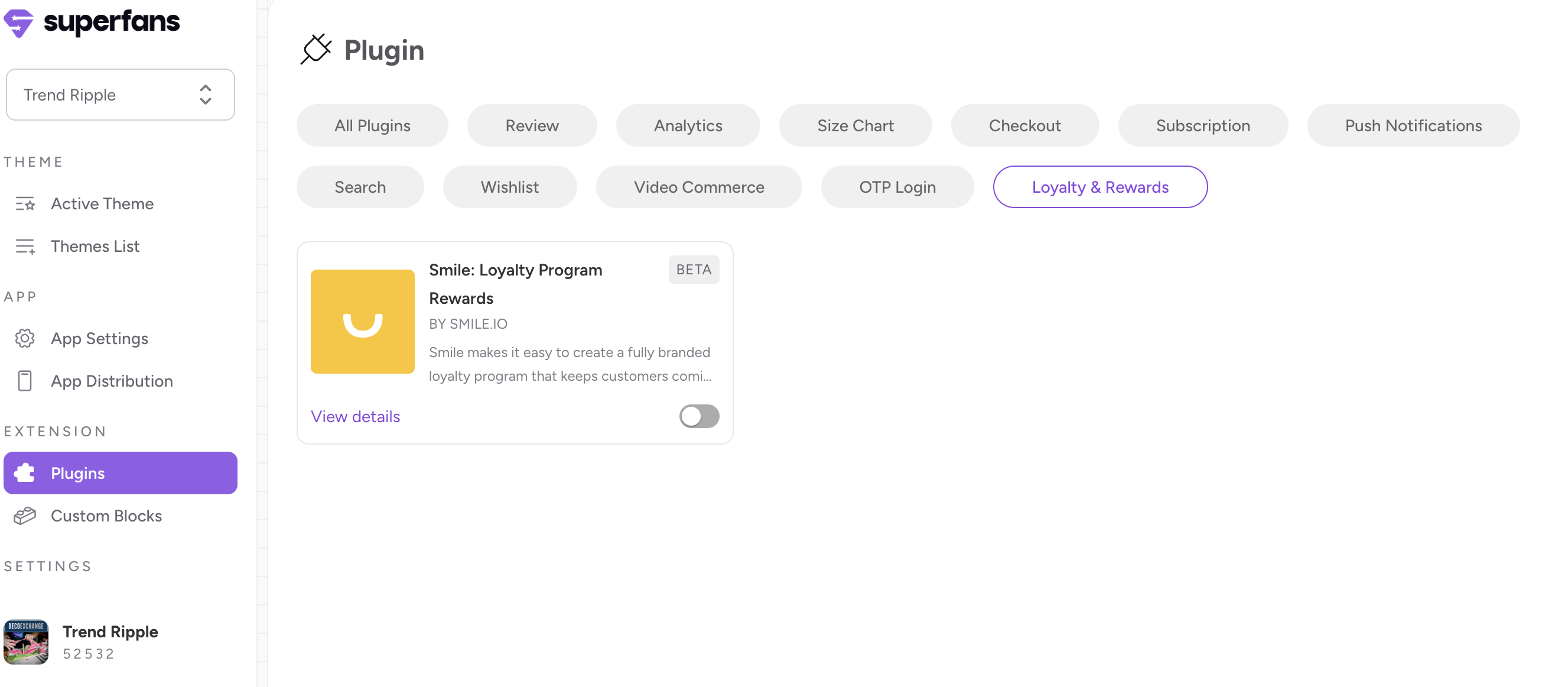Screen dimensions: 1568x687
Task: Select the Video Commerce category
Action: click(x=698, y=187)
